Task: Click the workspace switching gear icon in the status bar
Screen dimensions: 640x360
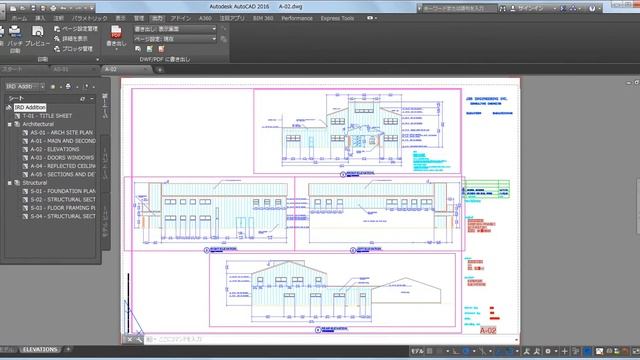Action: coord(548,351)
